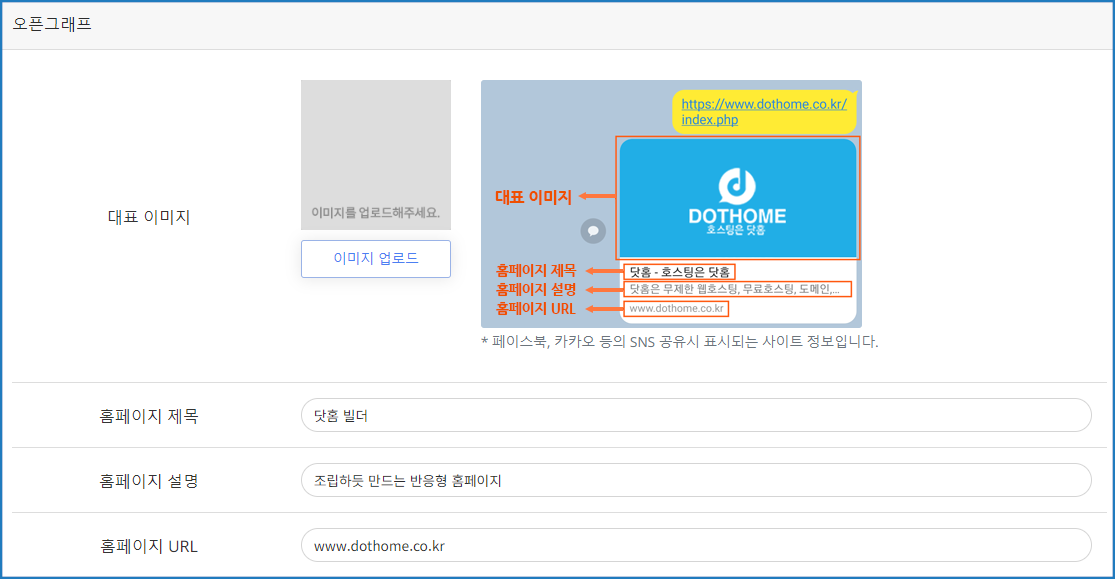This screenshot has height=579, width=1115.
Task: Click the outlined www.dothome.co.kr text in preview card
Action: pyautogui.click(x=676, y=308)
